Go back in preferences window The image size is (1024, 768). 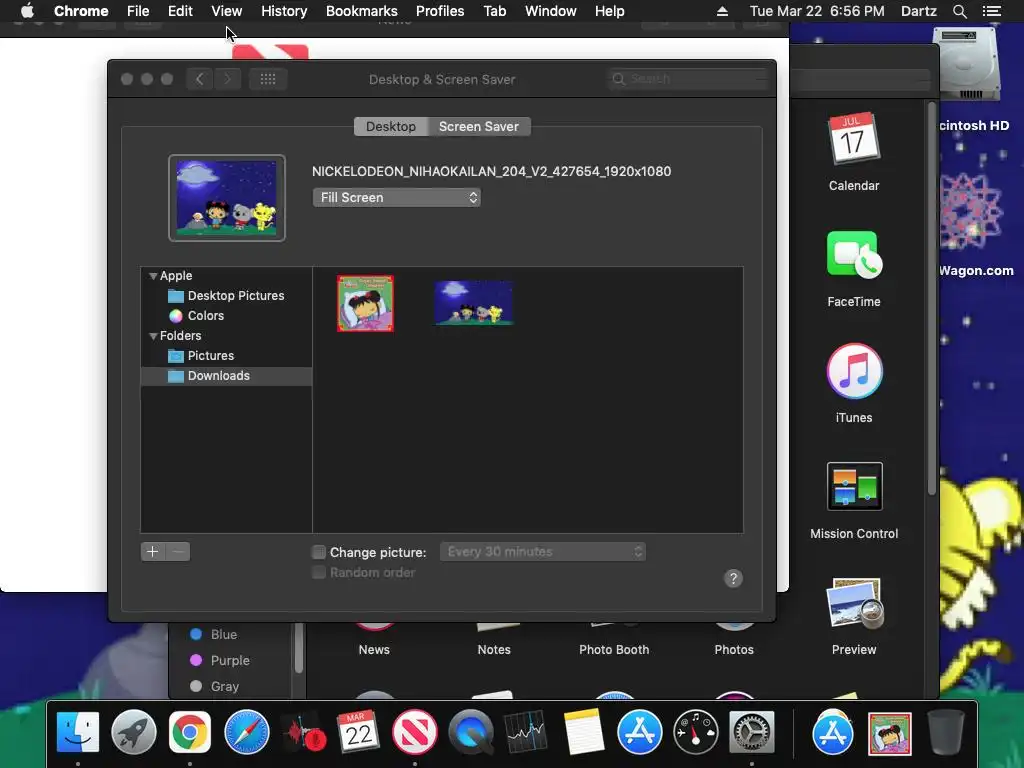[200, 79]
